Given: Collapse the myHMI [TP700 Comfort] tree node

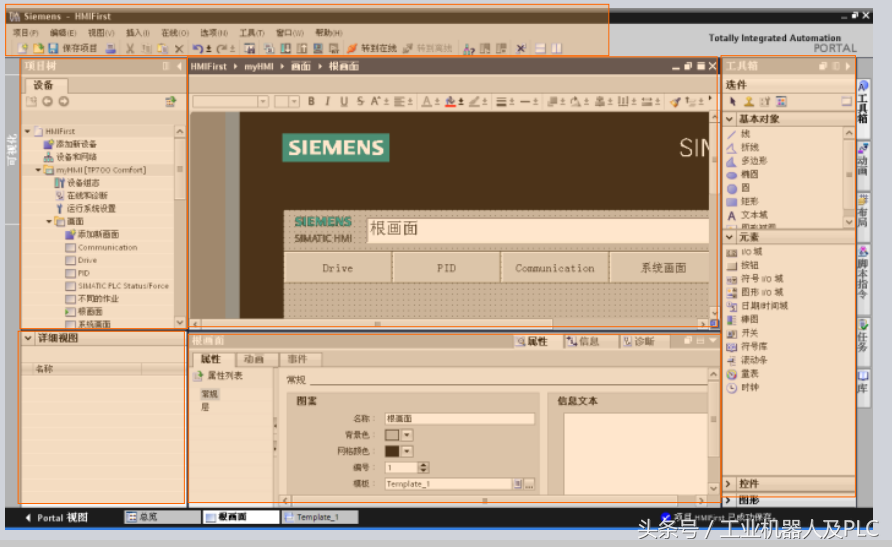Looking at the screenshot, I should pyautogui.click(x=38, y=170).
